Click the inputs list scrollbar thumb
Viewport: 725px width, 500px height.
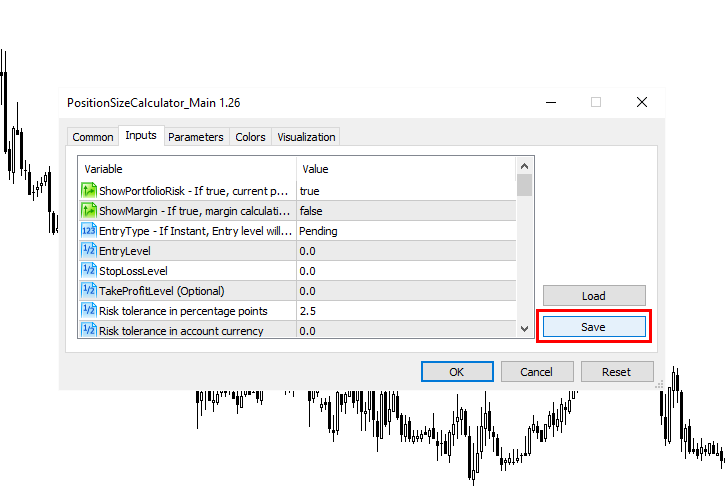[524, 185]
